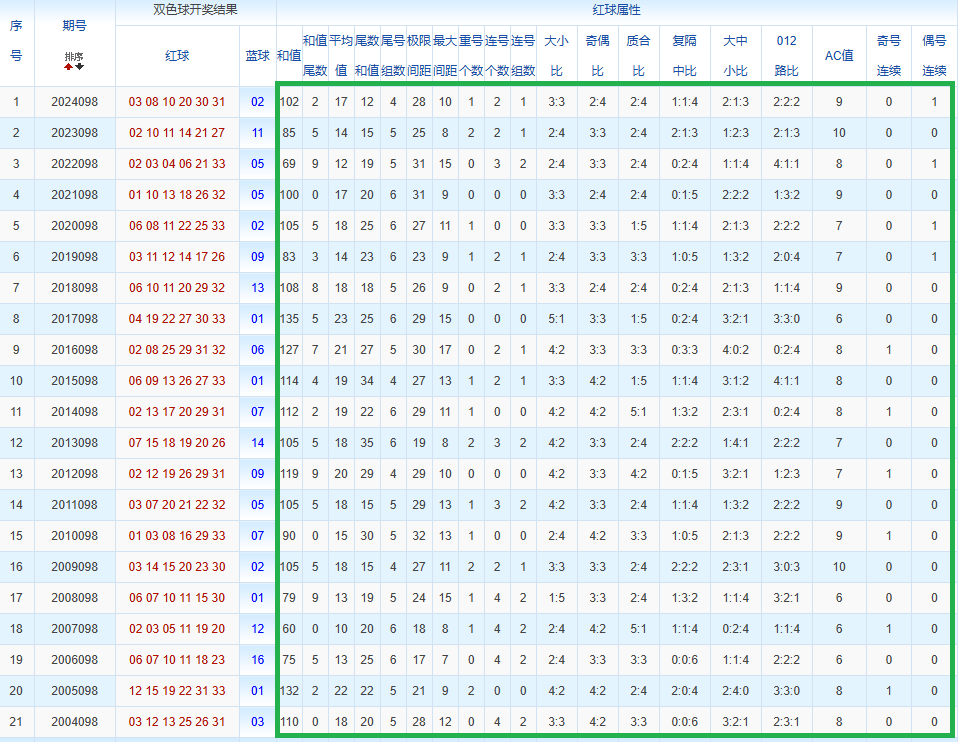Click red balls 03 08 10 20 30 31
Viewport: 963px width, 742px height.
coord(177,102)
